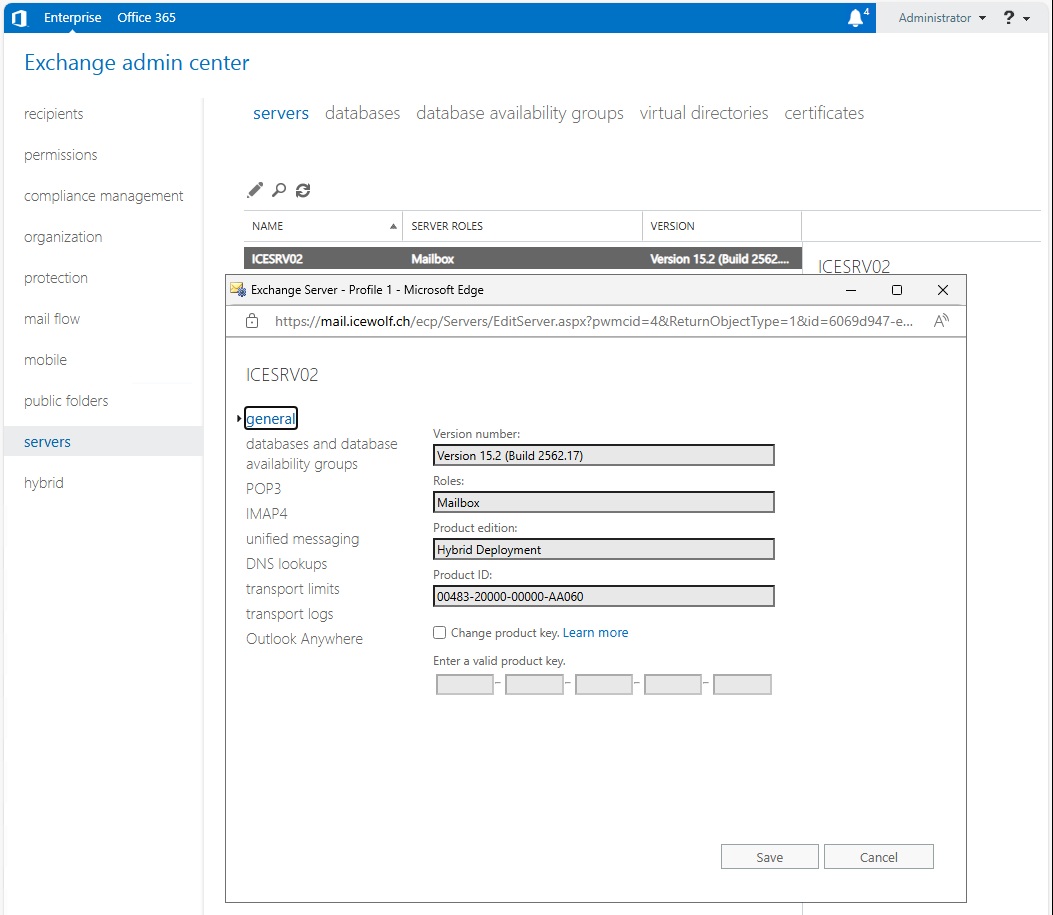This screenshot has width=1053, height=915.
Task: Click the site lock icon in address bar
Action: 252,321
